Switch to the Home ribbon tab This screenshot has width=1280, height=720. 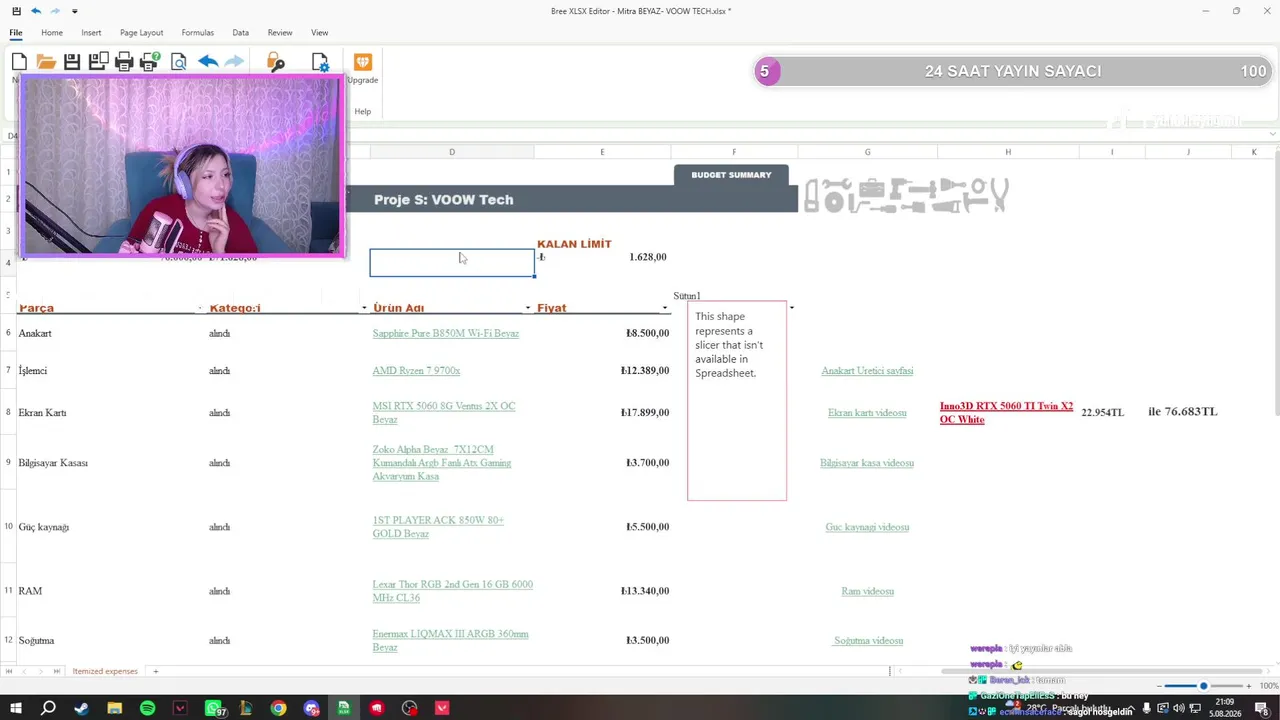point(52,33)
